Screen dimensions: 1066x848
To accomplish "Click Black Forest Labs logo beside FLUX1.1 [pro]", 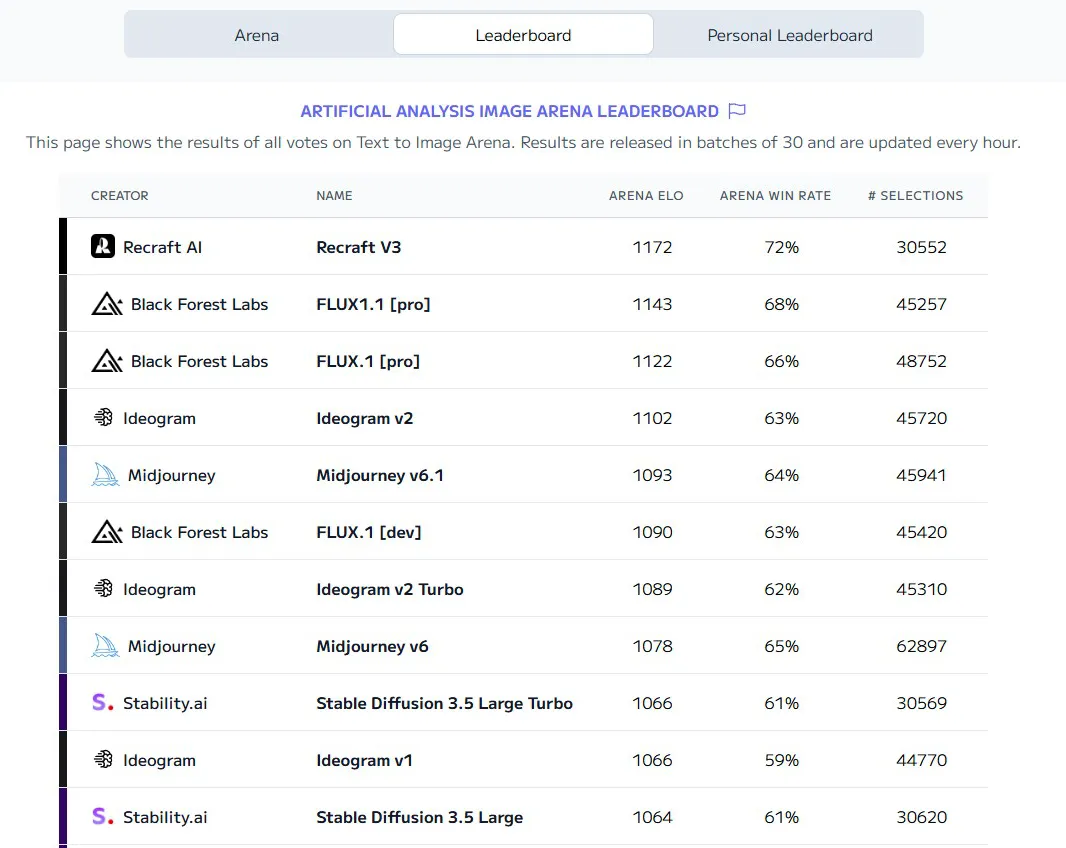I will (107, 304).
